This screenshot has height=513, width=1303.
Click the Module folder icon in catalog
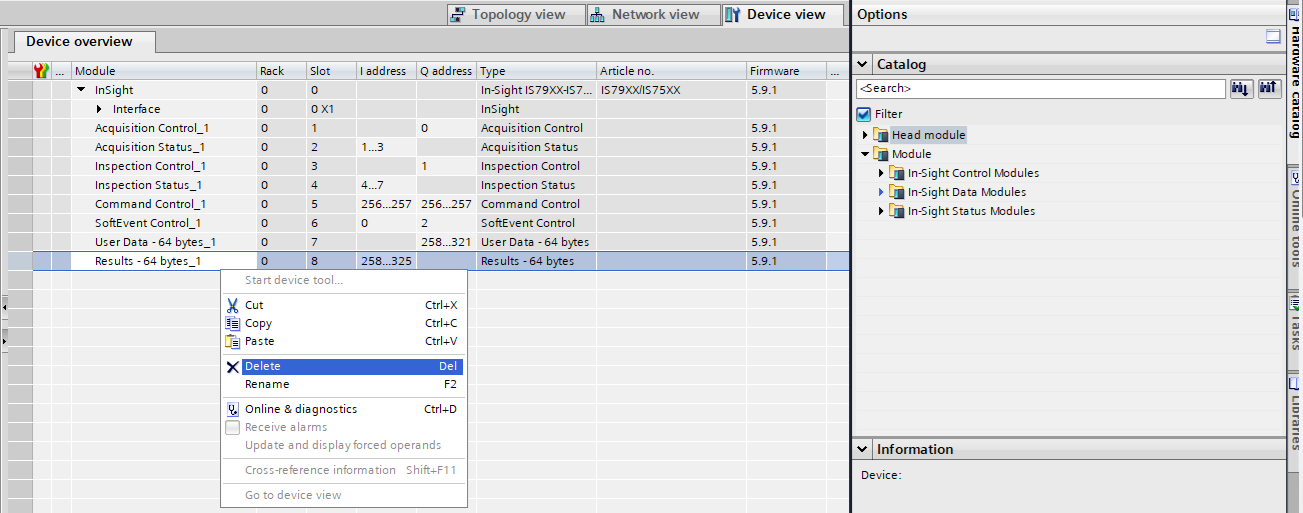click(x=881, y=154)
